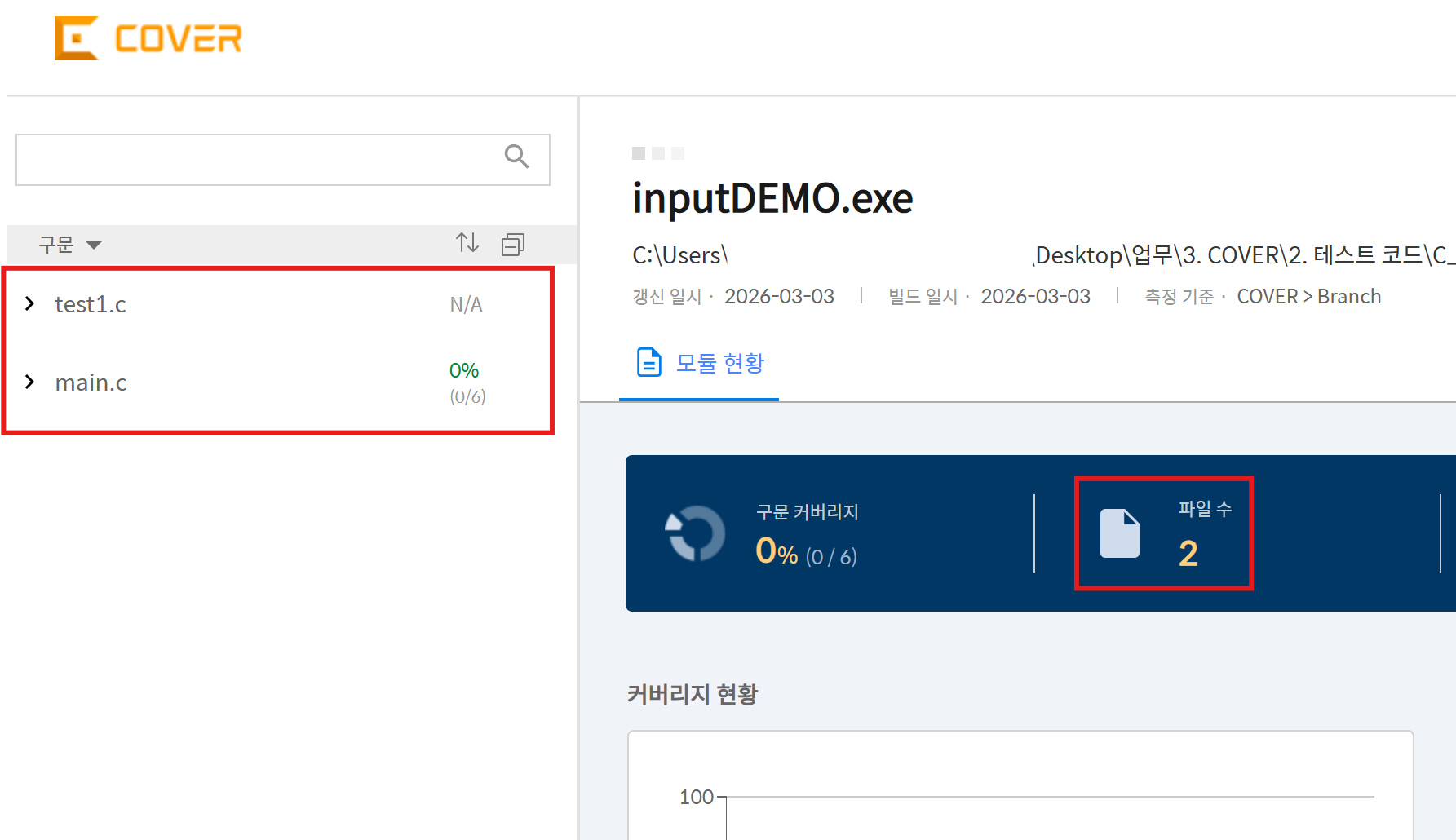This screenshot has width=1456, height=840.
Task: Focus the file search input field
Action: [283, 160]
